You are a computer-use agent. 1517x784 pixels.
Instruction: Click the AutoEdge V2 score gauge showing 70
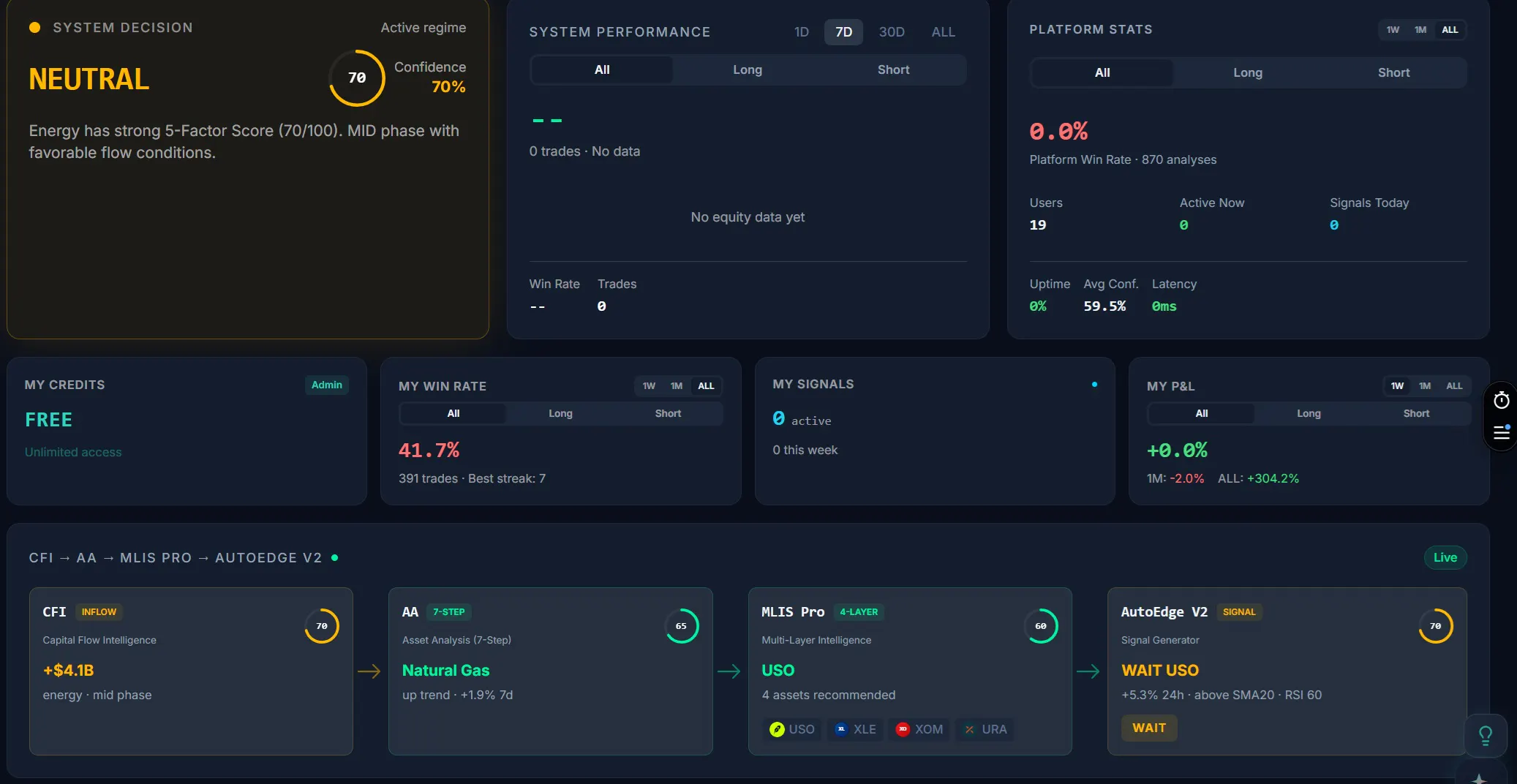click(1436, 626)
